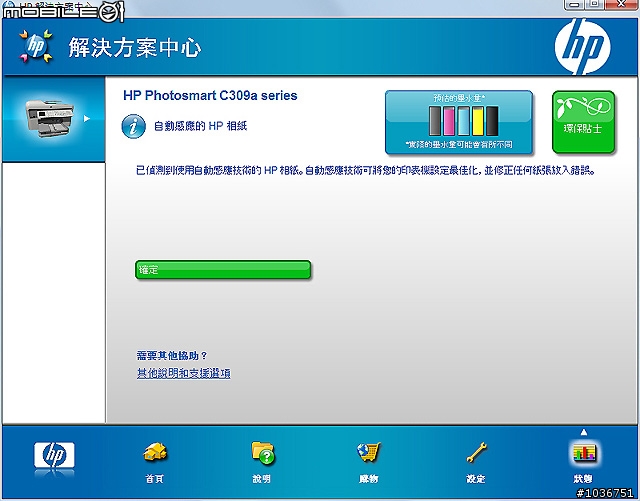Click the large HP logo in header
The image size is (640, 501).
[x=582, y=47]
